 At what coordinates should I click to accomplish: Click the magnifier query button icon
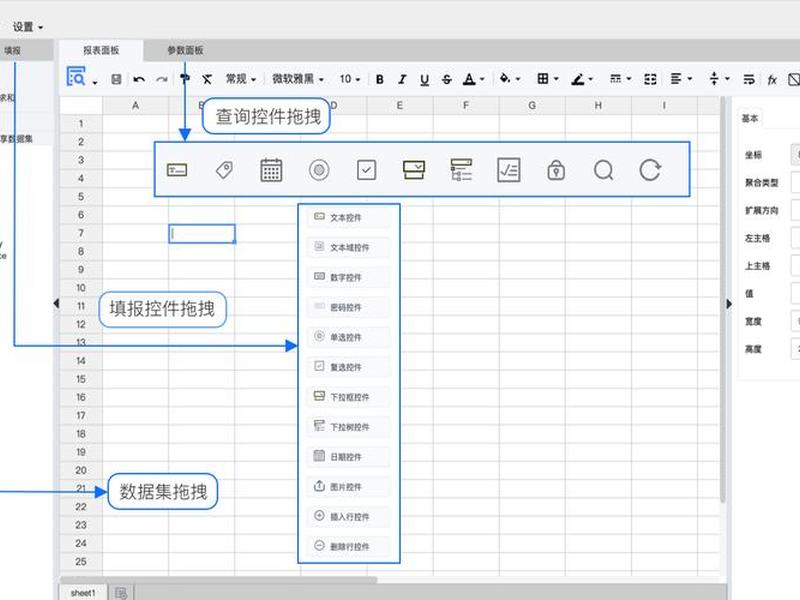coord(603,170)
